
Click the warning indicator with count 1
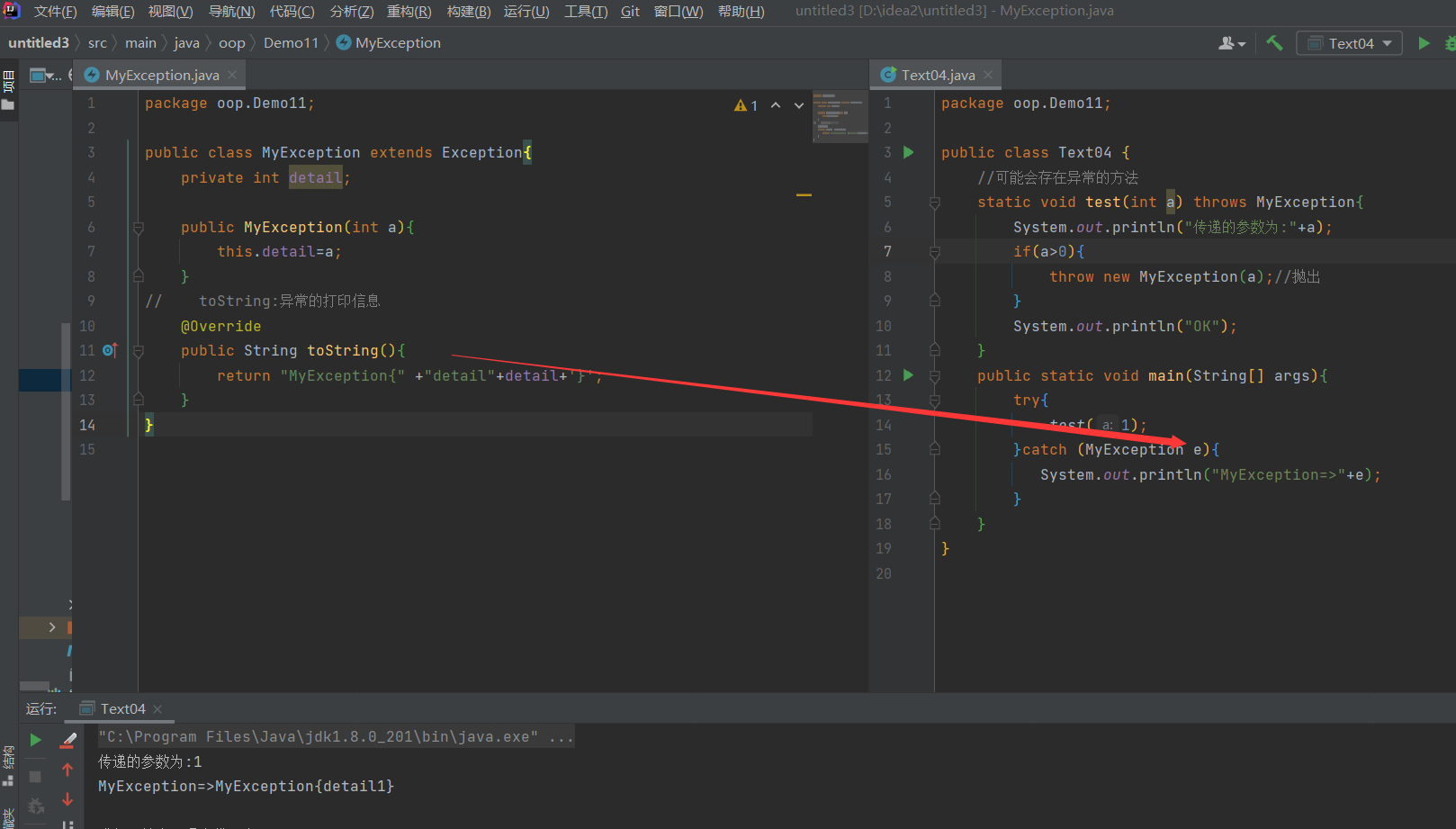tap(746, 105)
